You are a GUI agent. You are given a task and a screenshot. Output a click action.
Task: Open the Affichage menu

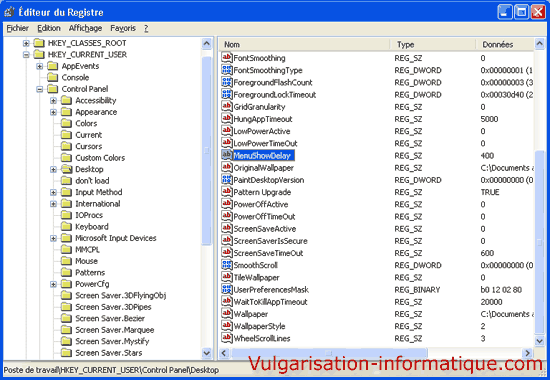(85, 28)
